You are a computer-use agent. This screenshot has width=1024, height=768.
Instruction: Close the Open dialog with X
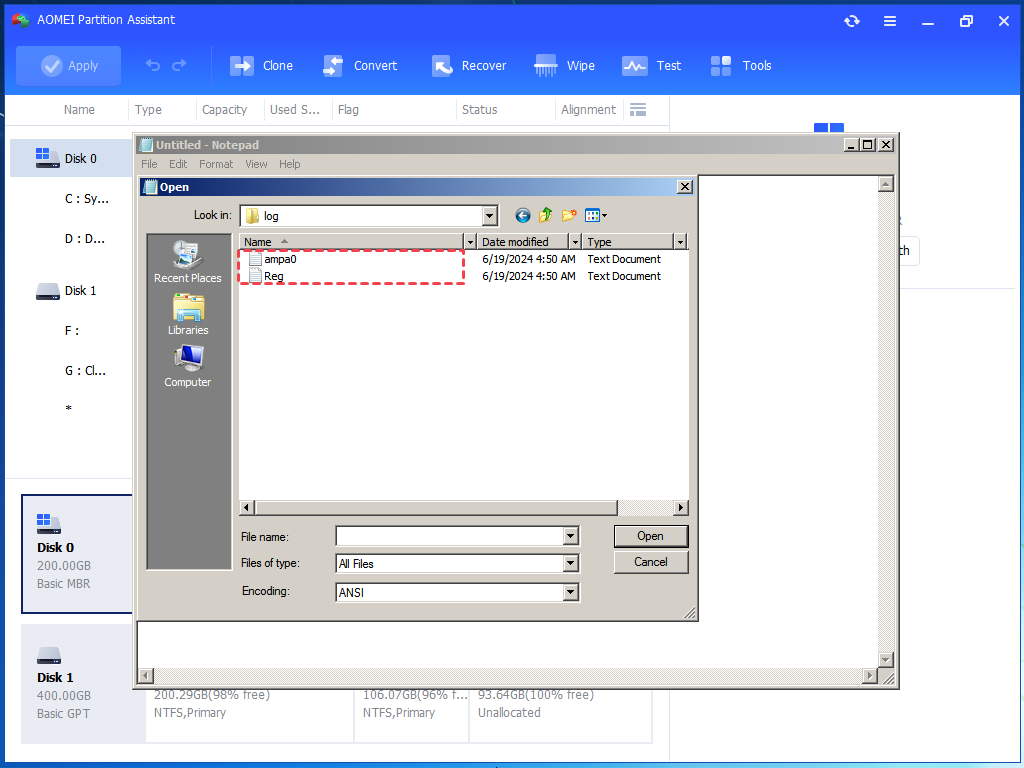pos(684,187)
